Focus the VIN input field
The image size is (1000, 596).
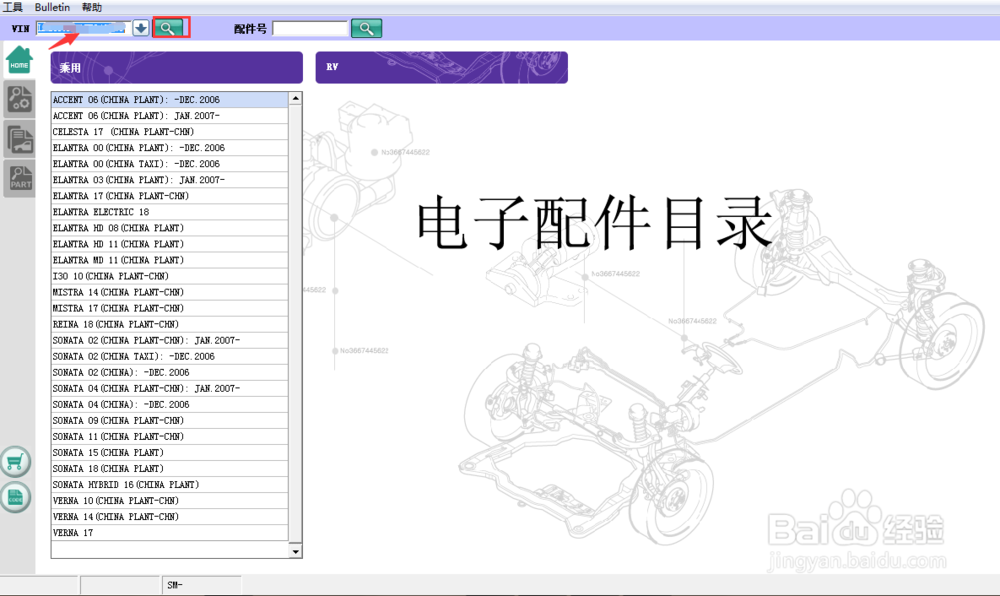(83, 28)
